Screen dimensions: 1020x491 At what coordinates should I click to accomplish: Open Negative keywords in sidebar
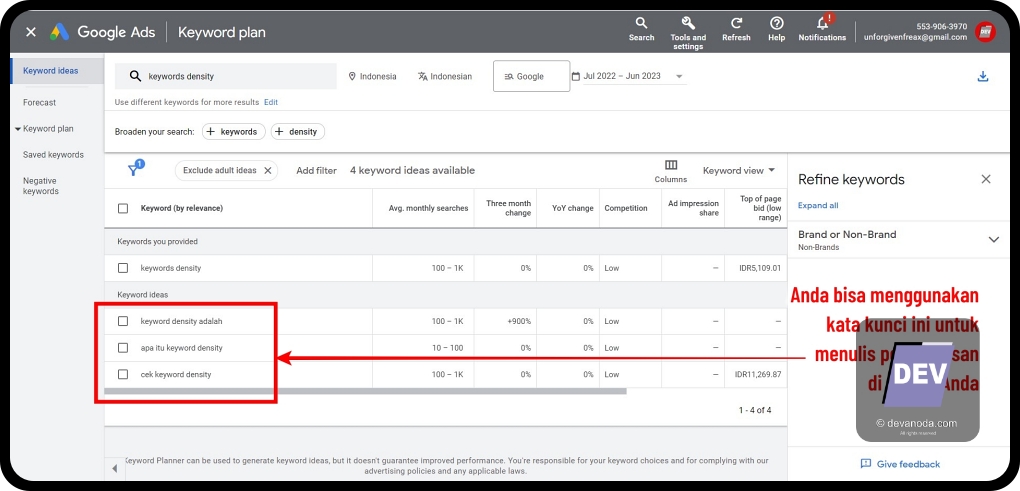[x=41, y=186]
